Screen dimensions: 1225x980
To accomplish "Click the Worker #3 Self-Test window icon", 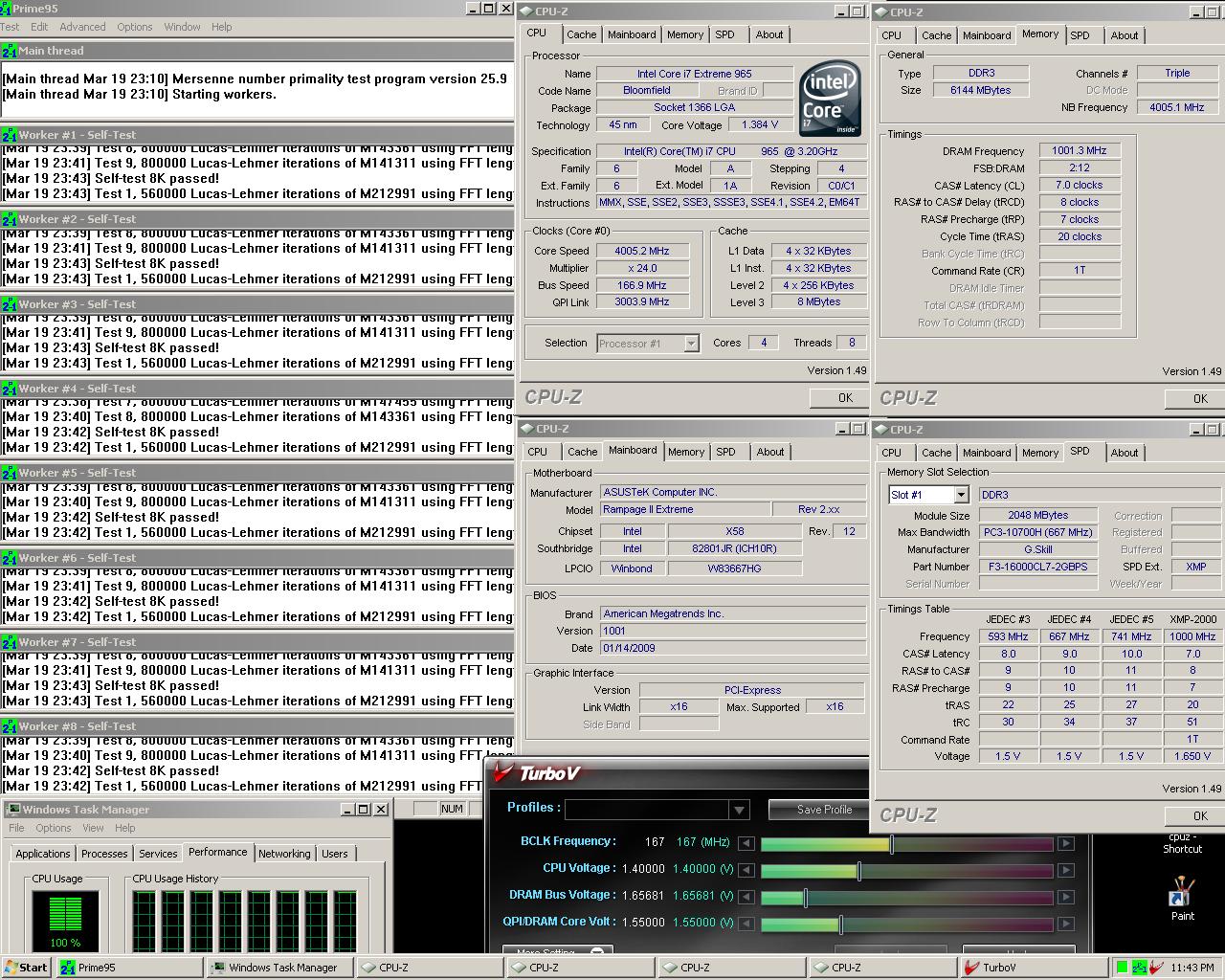I will pos(10,304).
